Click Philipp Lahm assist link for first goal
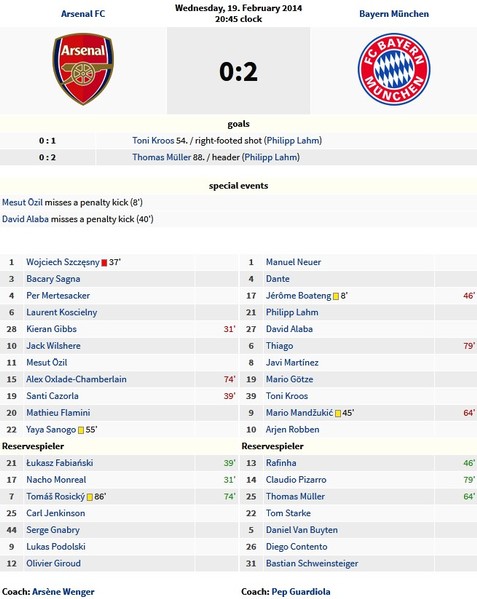The image size is (477, 599). point(294,141)
